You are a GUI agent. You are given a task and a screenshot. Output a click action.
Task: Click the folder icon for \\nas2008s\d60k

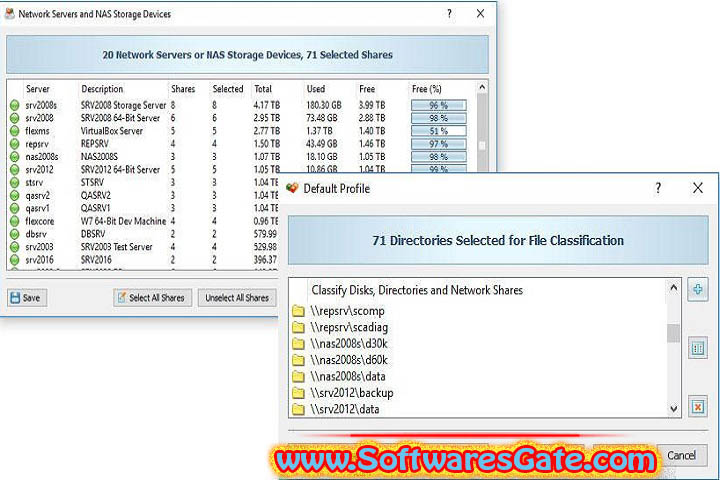tap(298, 360)
